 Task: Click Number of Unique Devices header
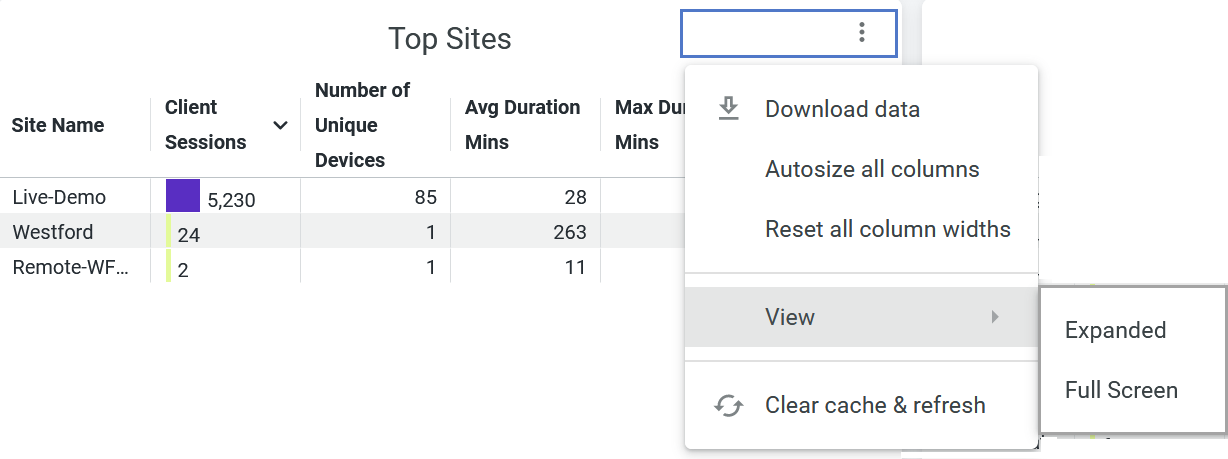click(362, 125)
